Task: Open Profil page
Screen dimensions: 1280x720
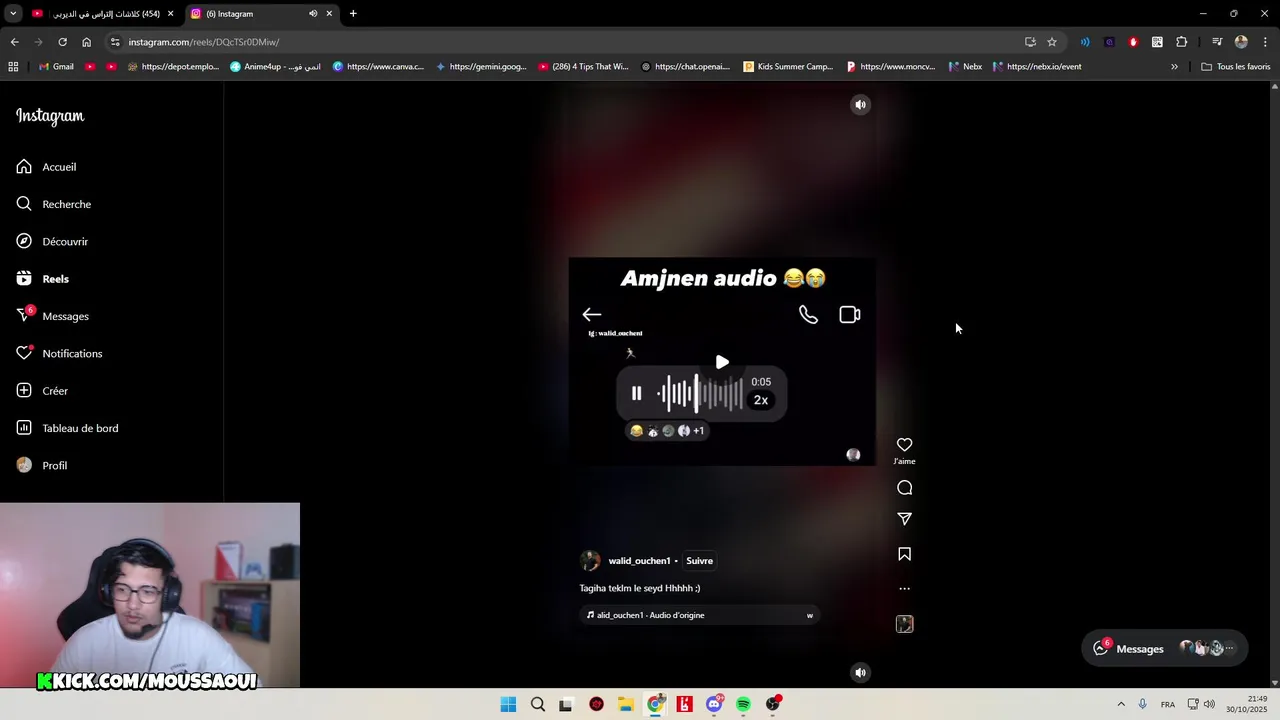Action: click(42, 465)
